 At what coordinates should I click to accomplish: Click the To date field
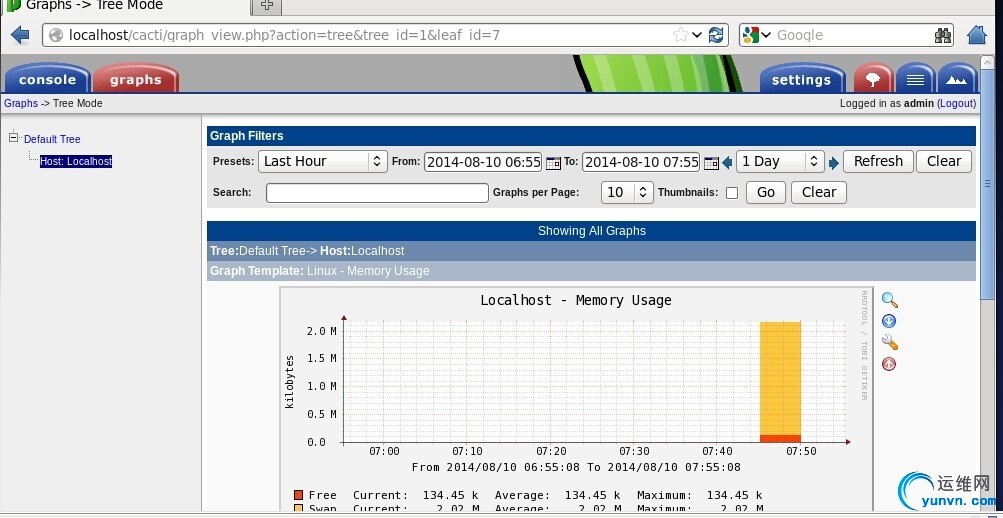click(x=640, y=162)
